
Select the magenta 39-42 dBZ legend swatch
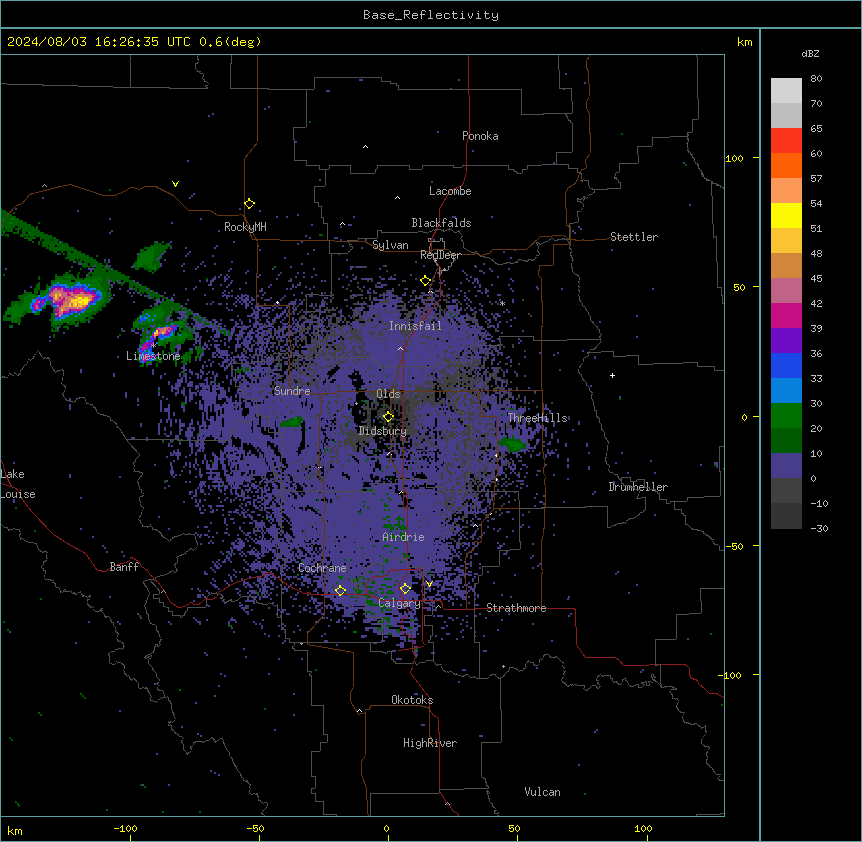click(786, 315)
